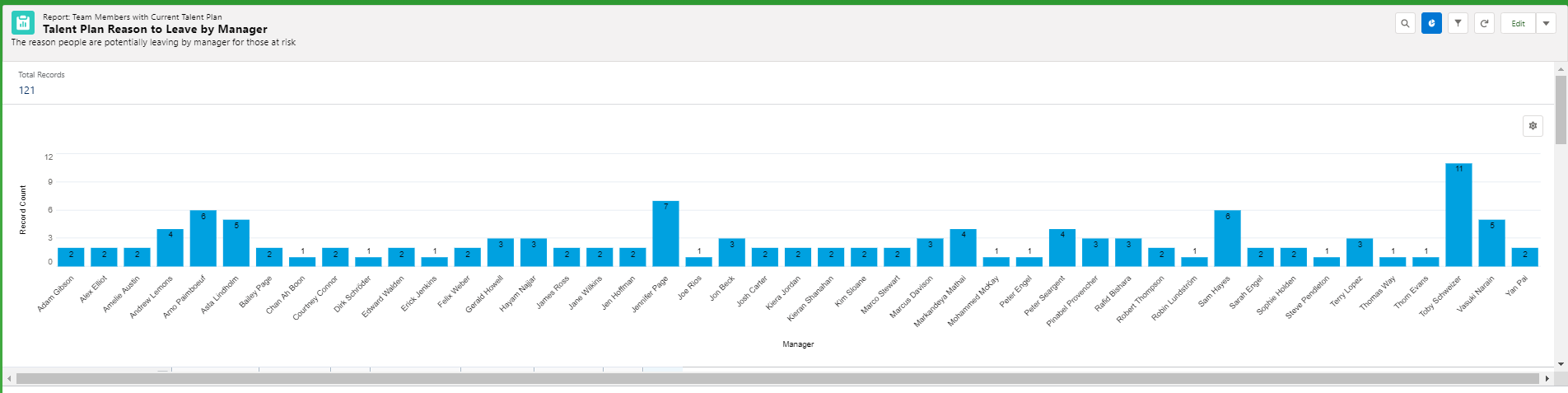
Task: Click the horizontal scrollbar left arrow
Action: pos(9,379)
